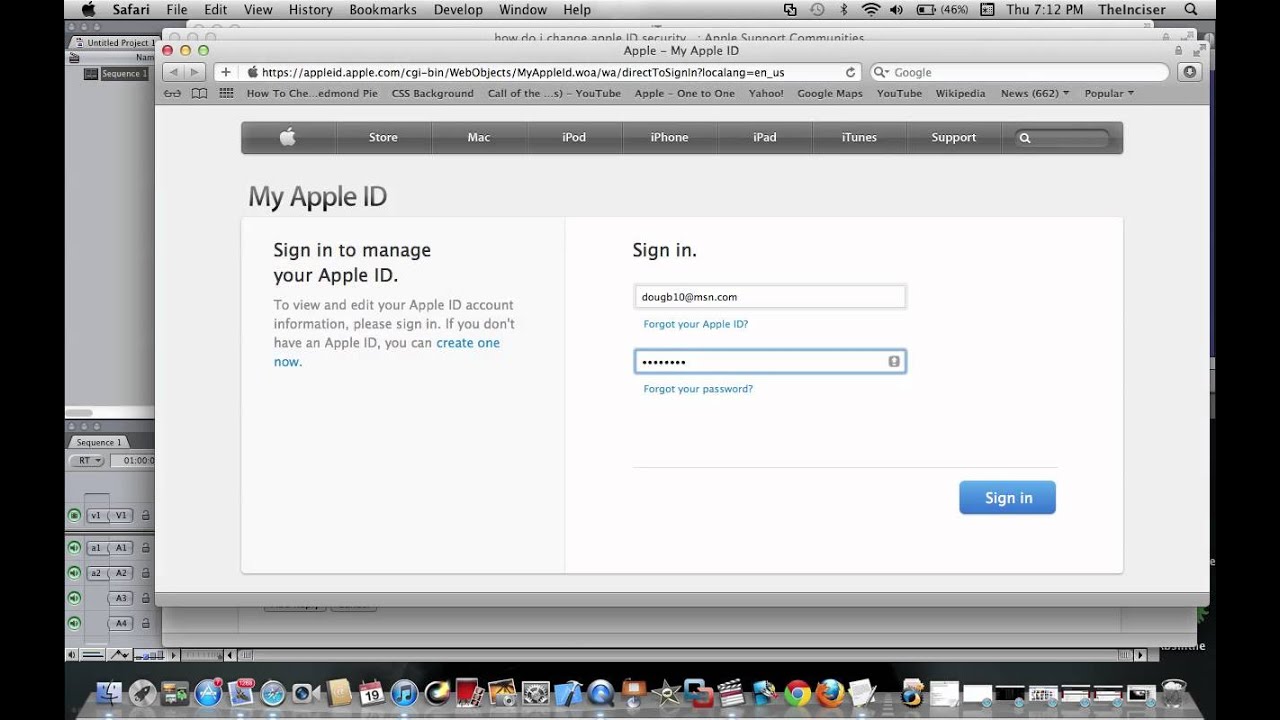
Task: Open Top Sites grid icon
Action: tap(226, 94)
